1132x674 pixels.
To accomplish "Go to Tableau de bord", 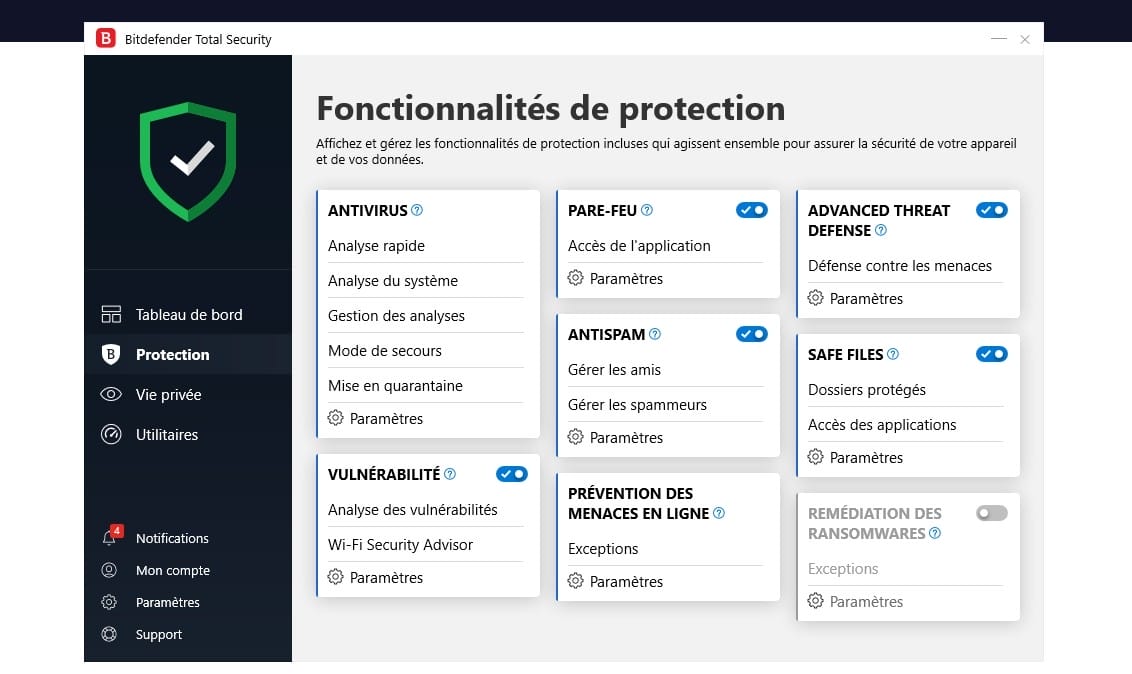I will [188, 315].
